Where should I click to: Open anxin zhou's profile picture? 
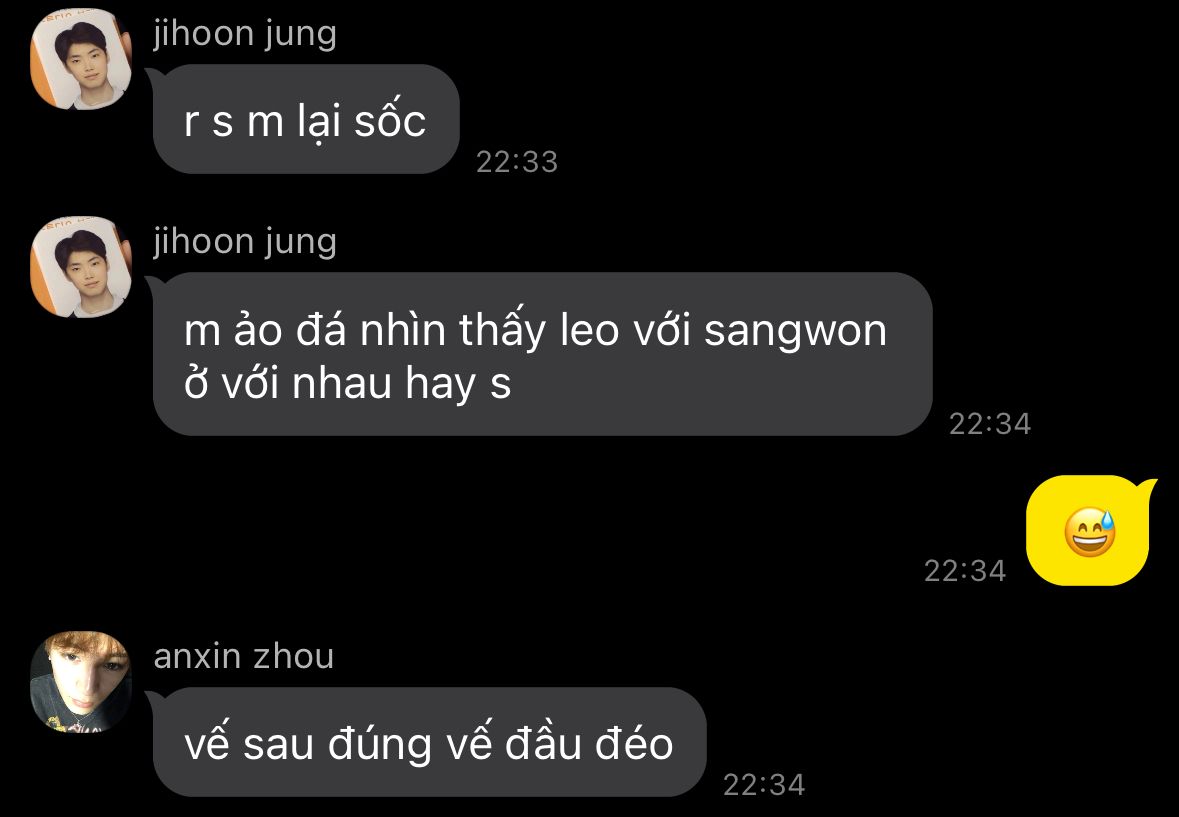click(81, 682)
